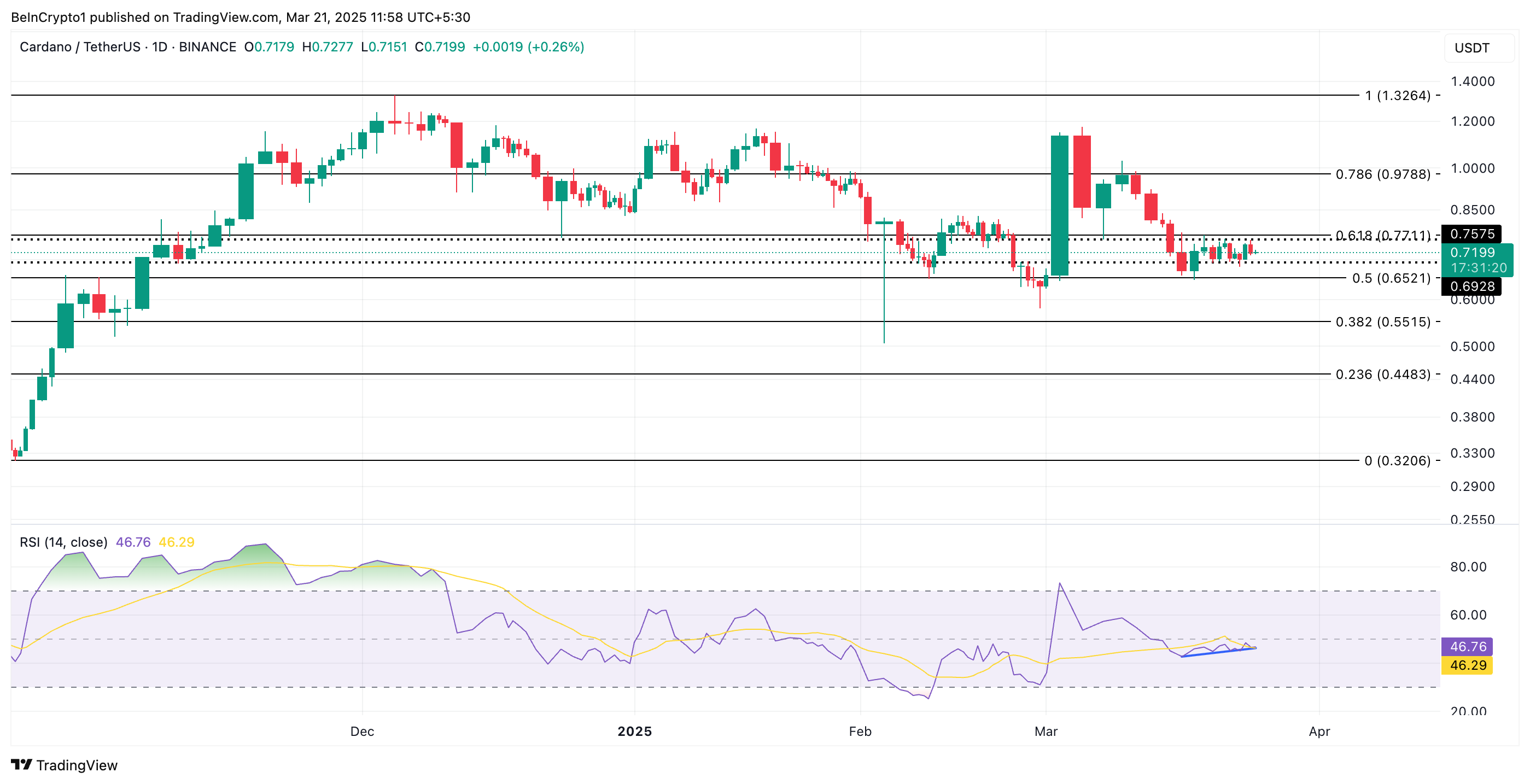The width and height of the screenshot is (1530, 784).
Task: Select the 0.5 (0.6521) Fibonacci level label
Action: pos(1391,279)
